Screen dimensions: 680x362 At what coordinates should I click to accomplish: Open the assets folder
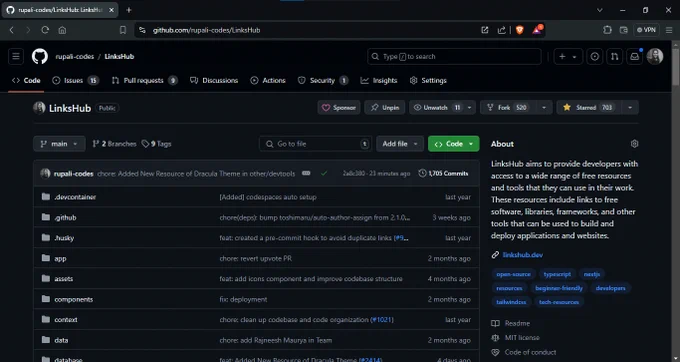click(63, 279)
